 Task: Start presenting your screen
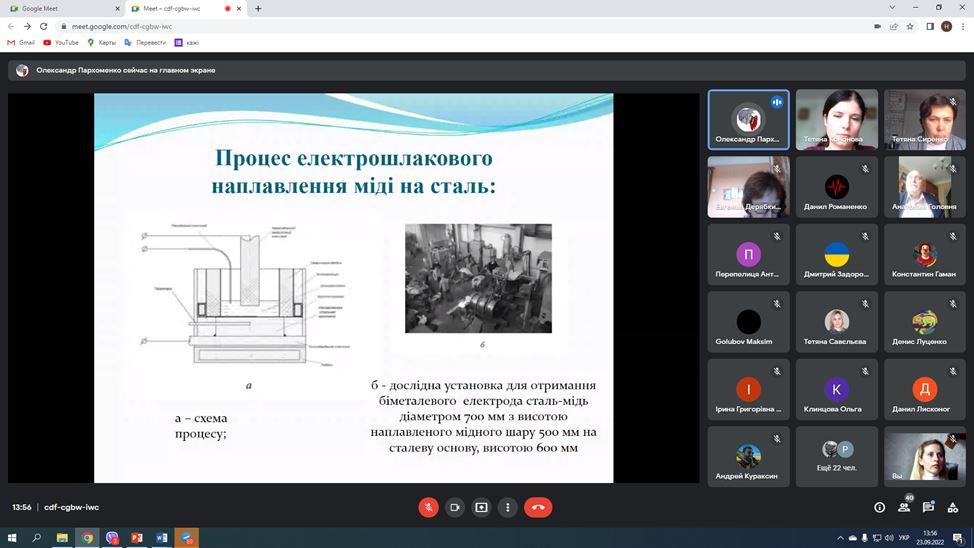tap(481, 508)
